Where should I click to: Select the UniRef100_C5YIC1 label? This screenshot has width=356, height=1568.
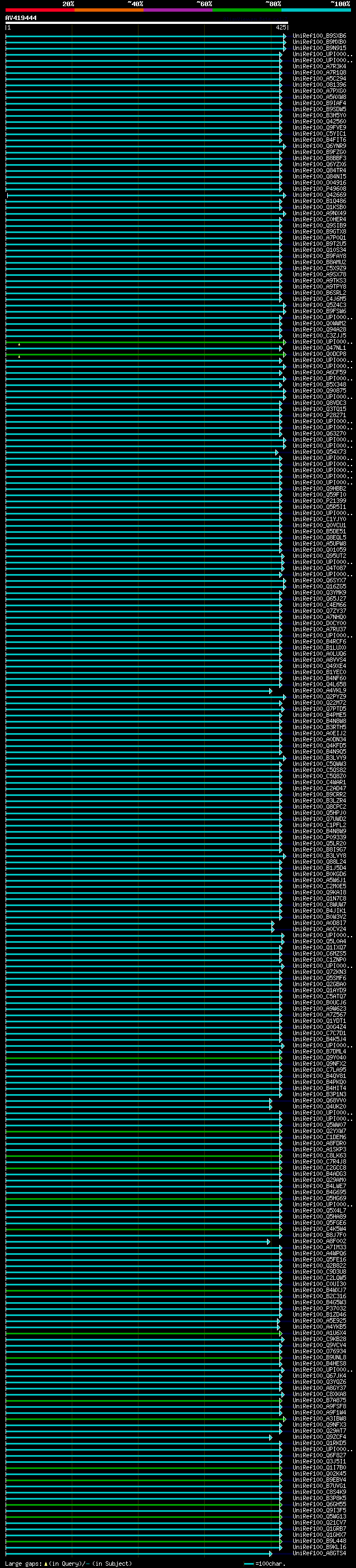319,134
